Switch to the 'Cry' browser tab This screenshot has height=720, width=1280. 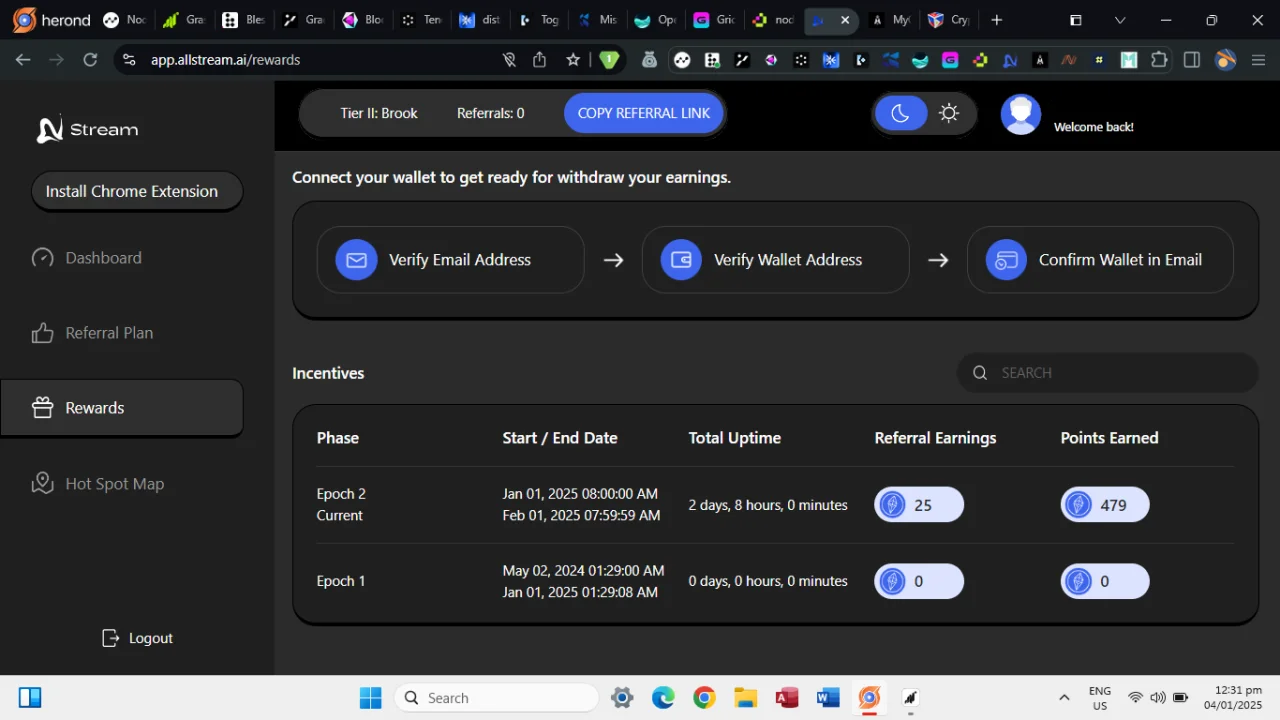pyautogui.click(x=948, y=20)
